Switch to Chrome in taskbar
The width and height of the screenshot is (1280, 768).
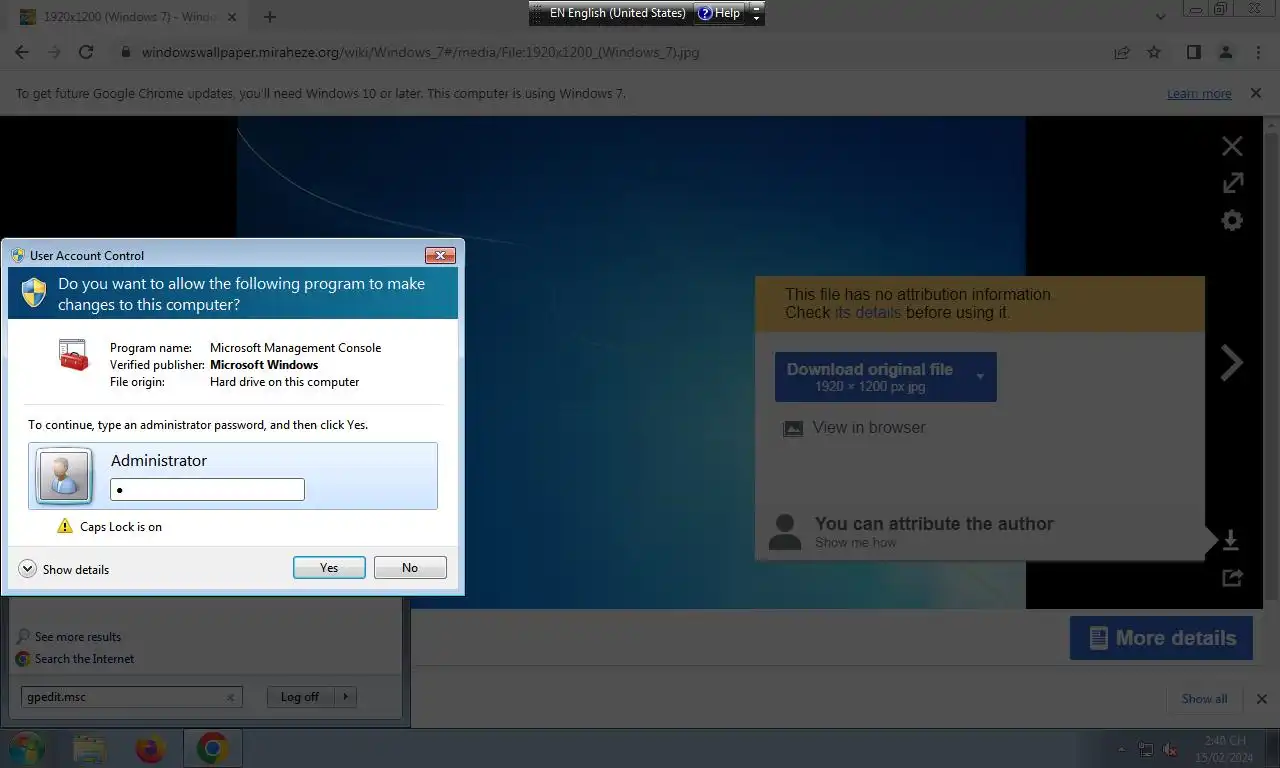[x=212, y=748]
